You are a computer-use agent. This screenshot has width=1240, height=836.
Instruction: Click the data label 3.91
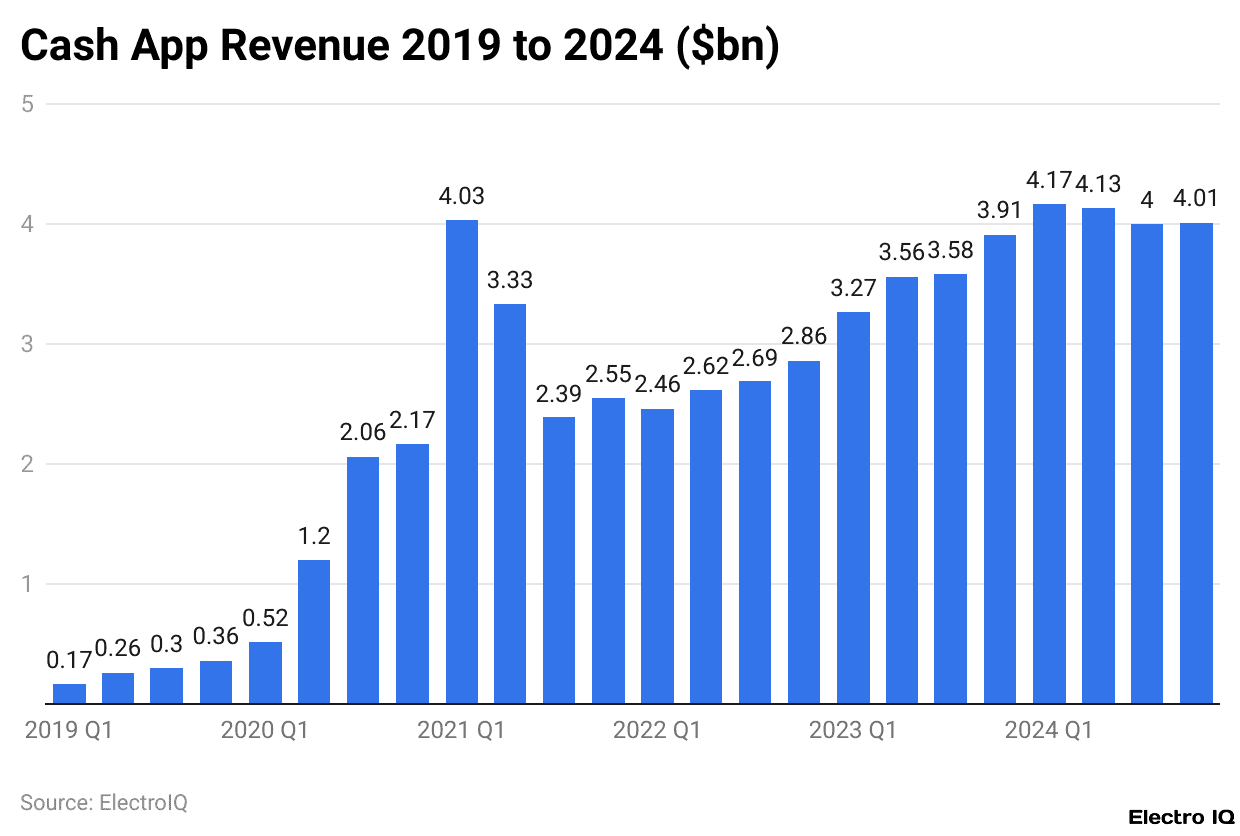point(997,211)
